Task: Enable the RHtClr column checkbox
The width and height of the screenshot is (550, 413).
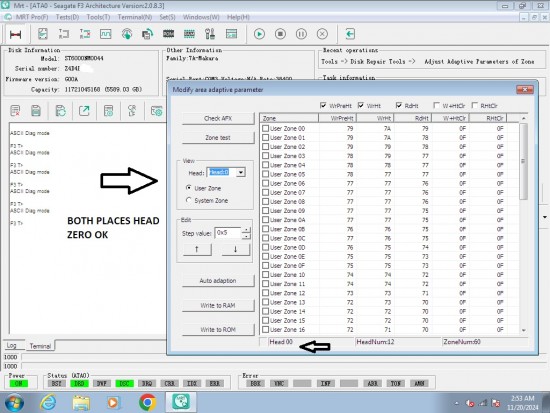Action: (x=475, y=105)
